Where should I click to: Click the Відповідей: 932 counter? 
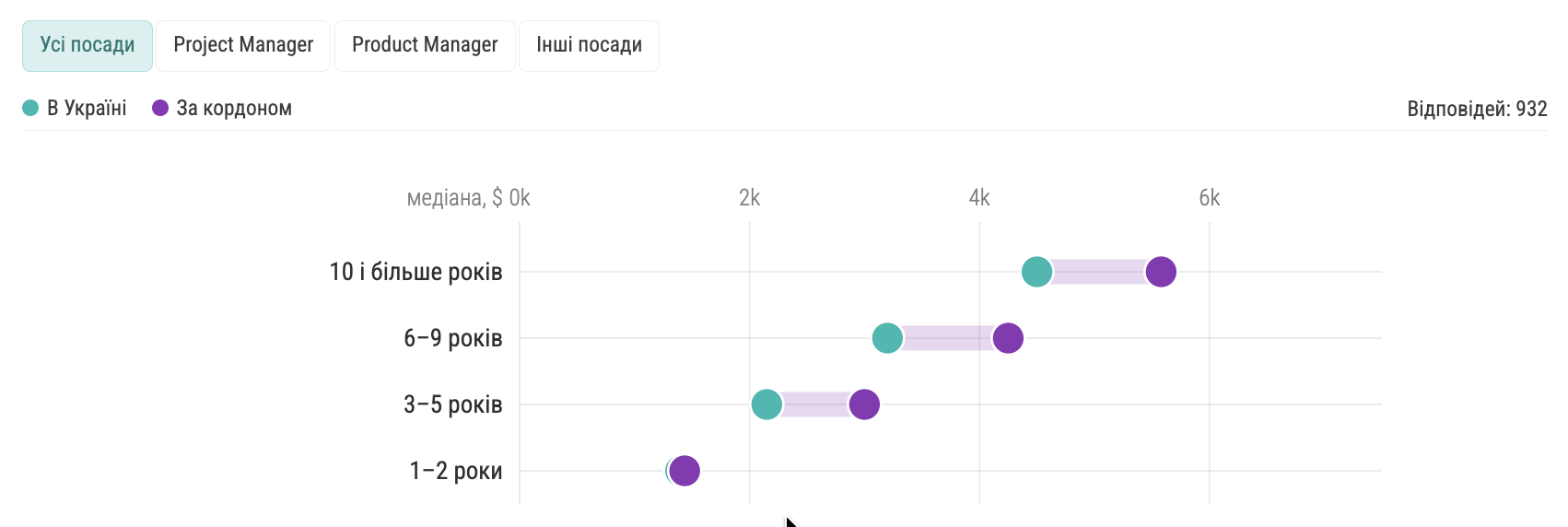click(x=1476, y=109)
